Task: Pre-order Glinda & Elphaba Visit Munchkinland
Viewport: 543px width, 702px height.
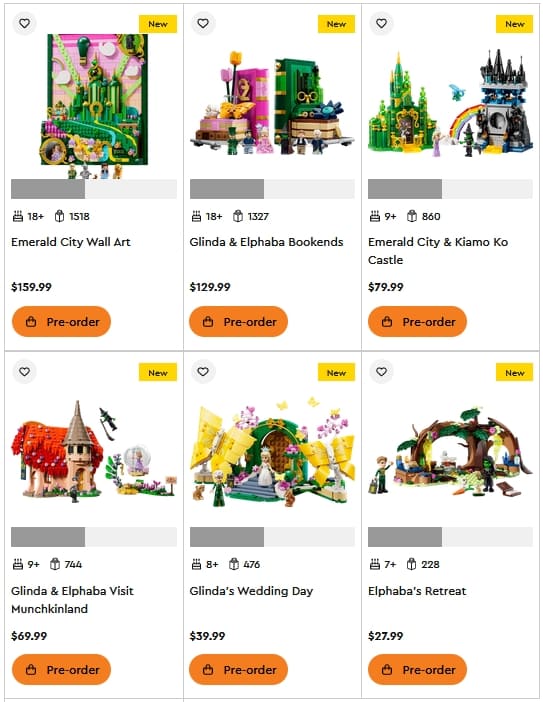Action: tap(61, 670)
